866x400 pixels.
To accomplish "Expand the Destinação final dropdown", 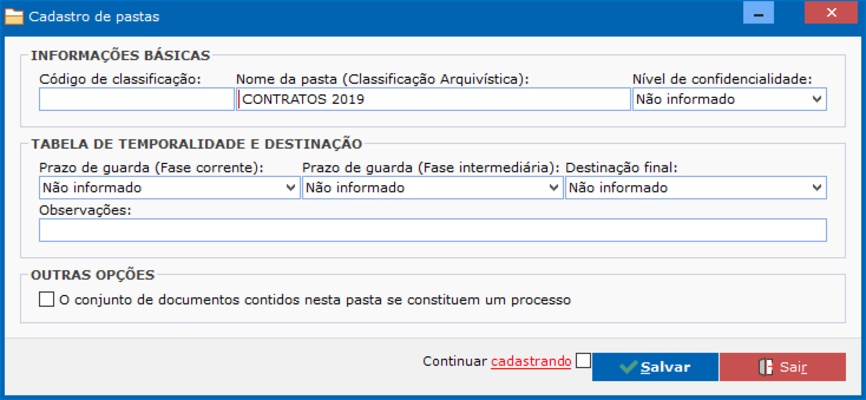I will 695,187.
